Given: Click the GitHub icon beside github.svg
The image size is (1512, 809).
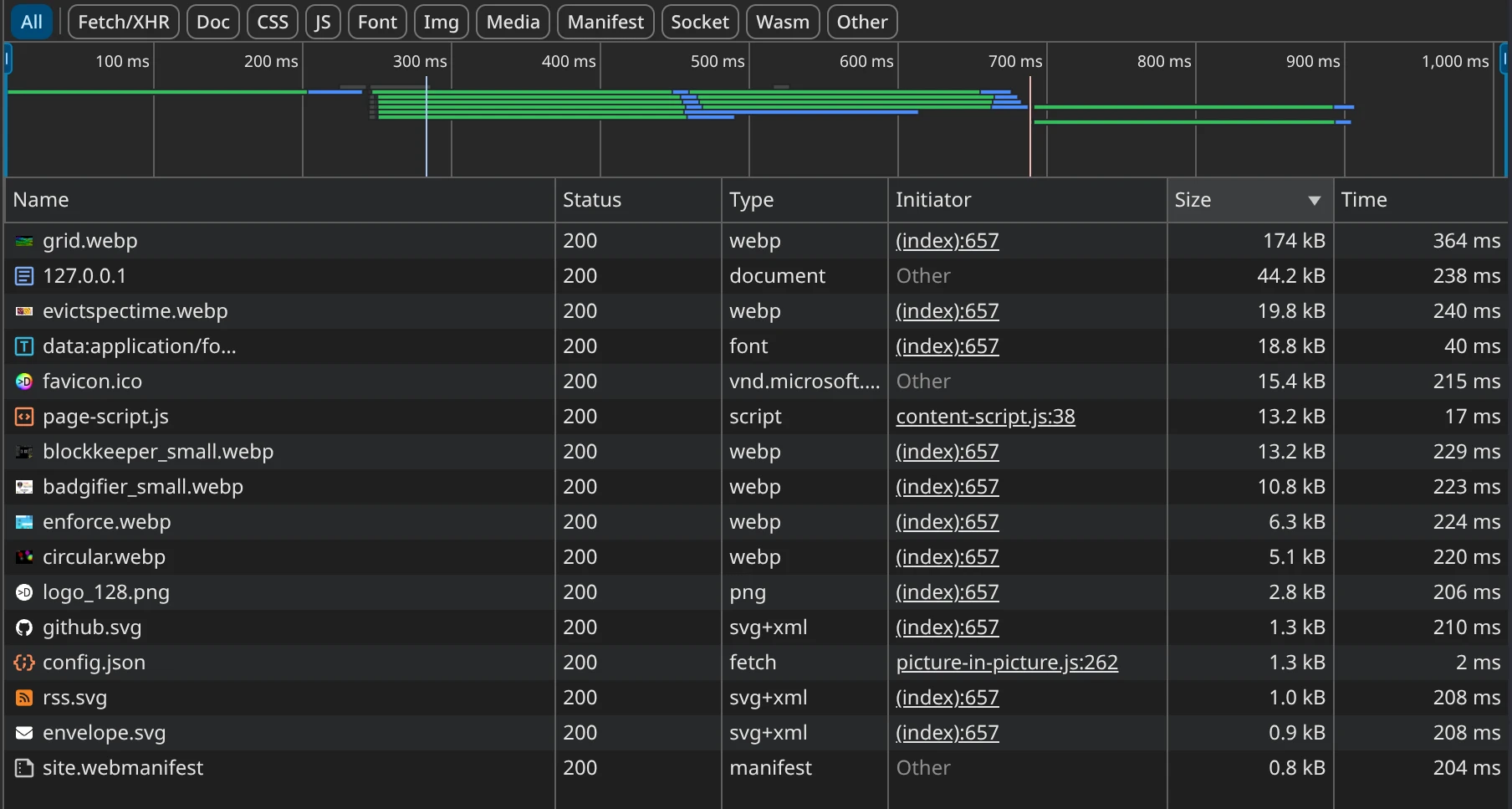Looking at the screenshot, I should click(24, 627).
